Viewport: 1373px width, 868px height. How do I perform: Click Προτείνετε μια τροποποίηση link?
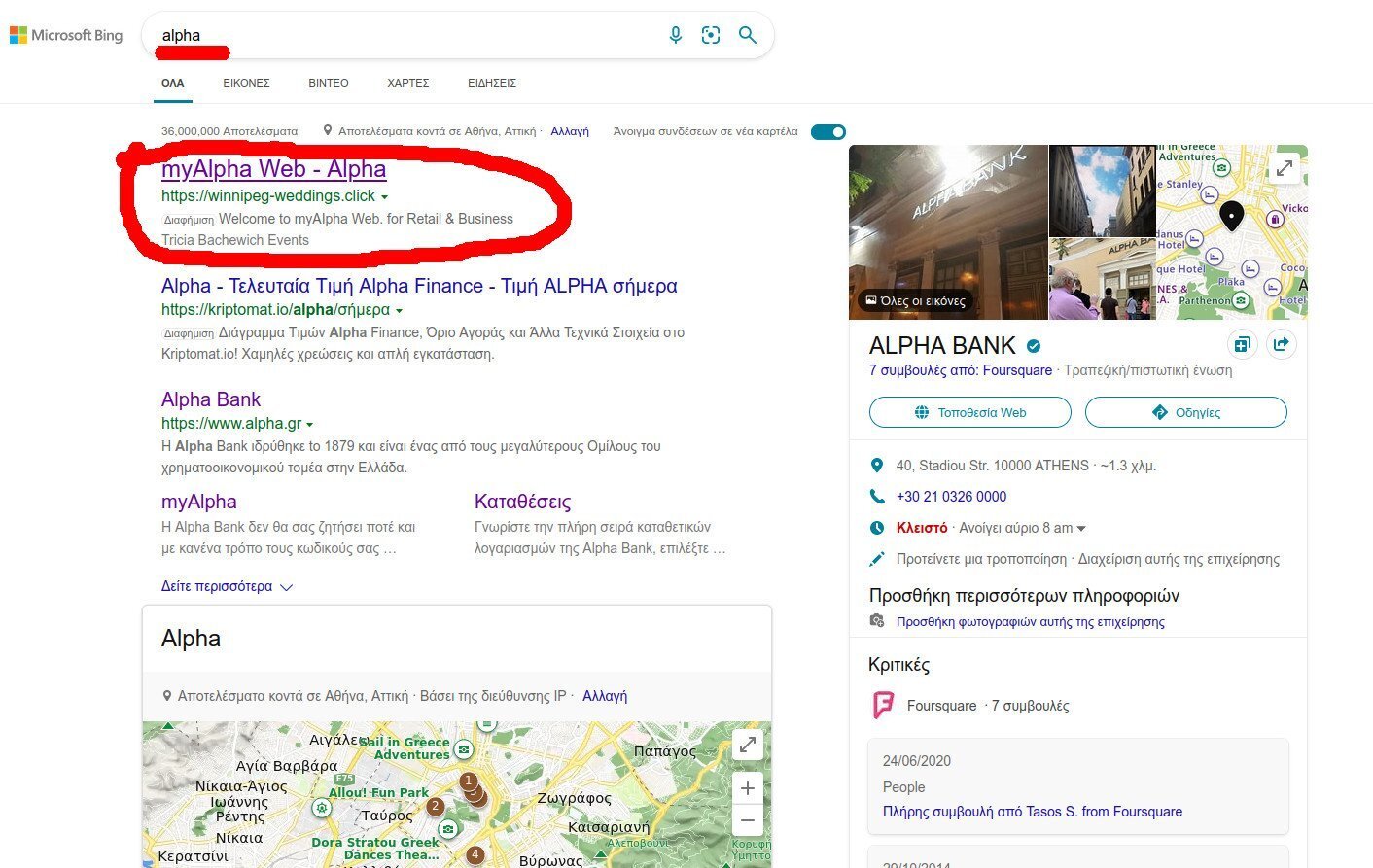point(981,559)
